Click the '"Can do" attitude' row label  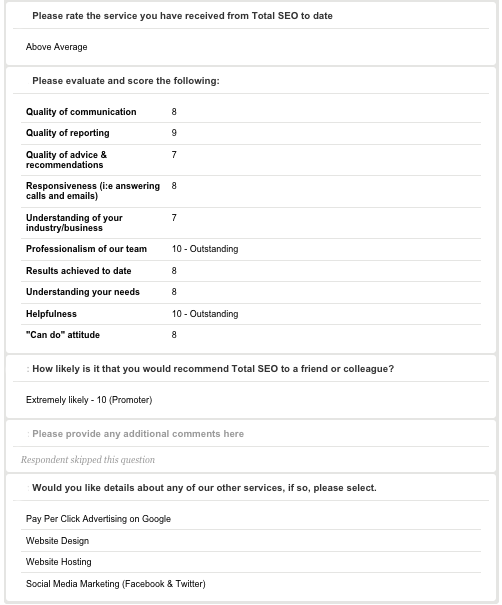(x=63, y=335)
